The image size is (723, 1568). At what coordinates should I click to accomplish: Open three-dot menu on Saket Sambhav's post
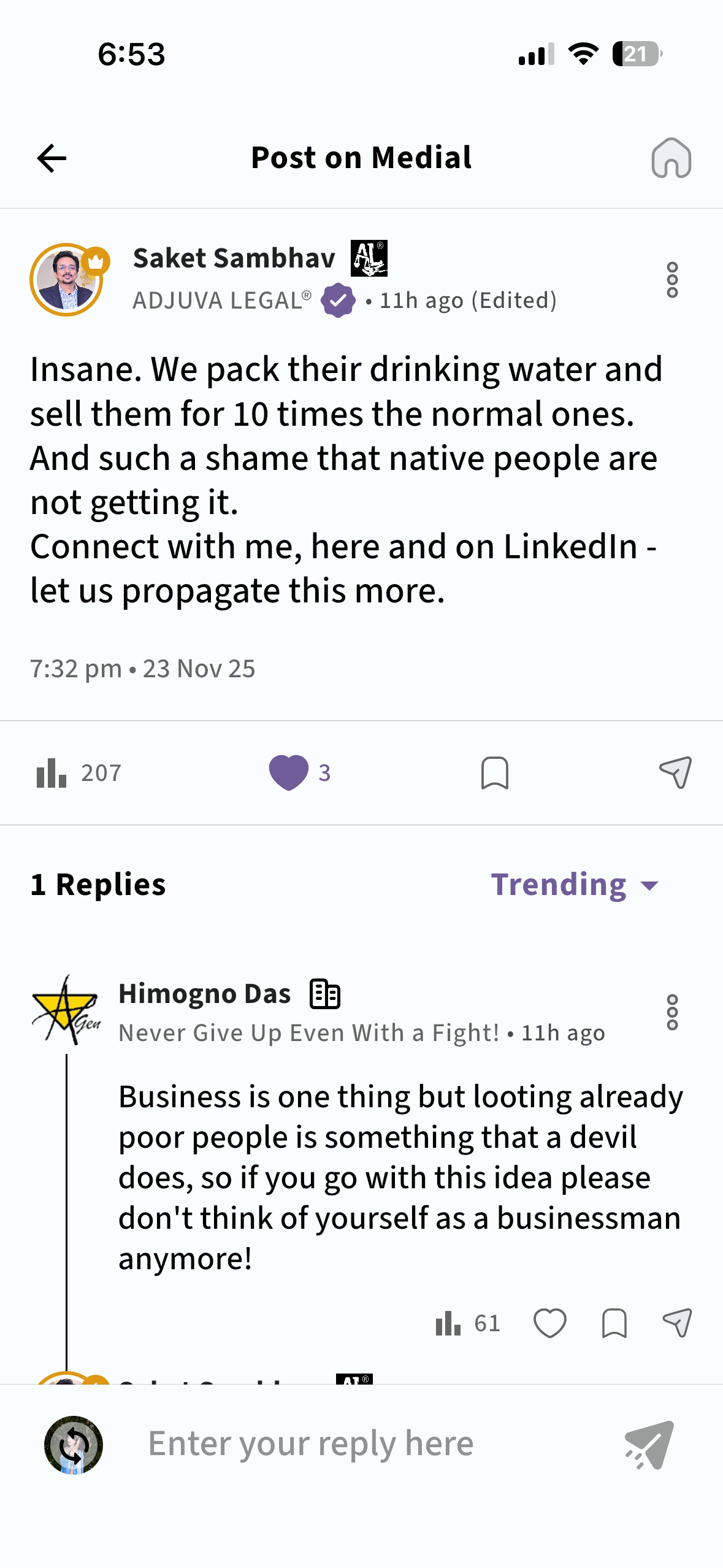(672, 280)
